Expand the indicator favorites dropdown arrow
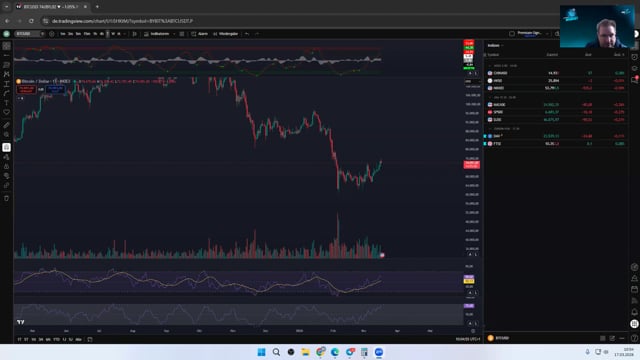Image resolution: width=640 pixels, height=360 pixels. [174, 34]
